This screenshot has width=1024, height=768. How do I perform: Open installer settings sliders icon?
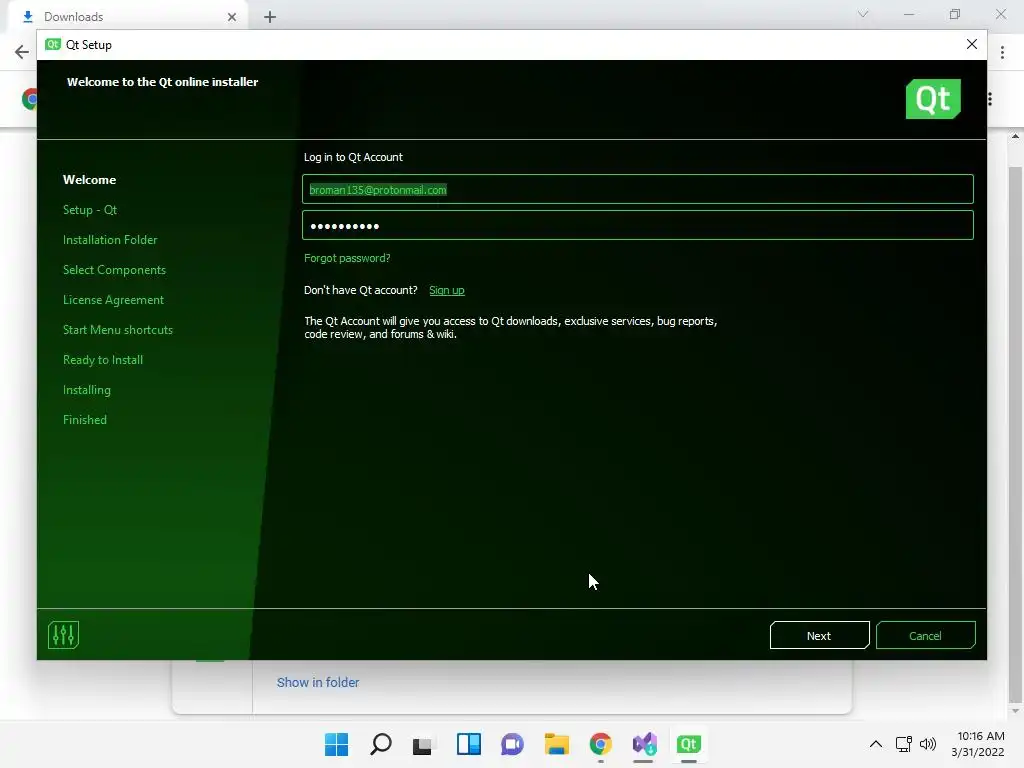pos(63,635)
